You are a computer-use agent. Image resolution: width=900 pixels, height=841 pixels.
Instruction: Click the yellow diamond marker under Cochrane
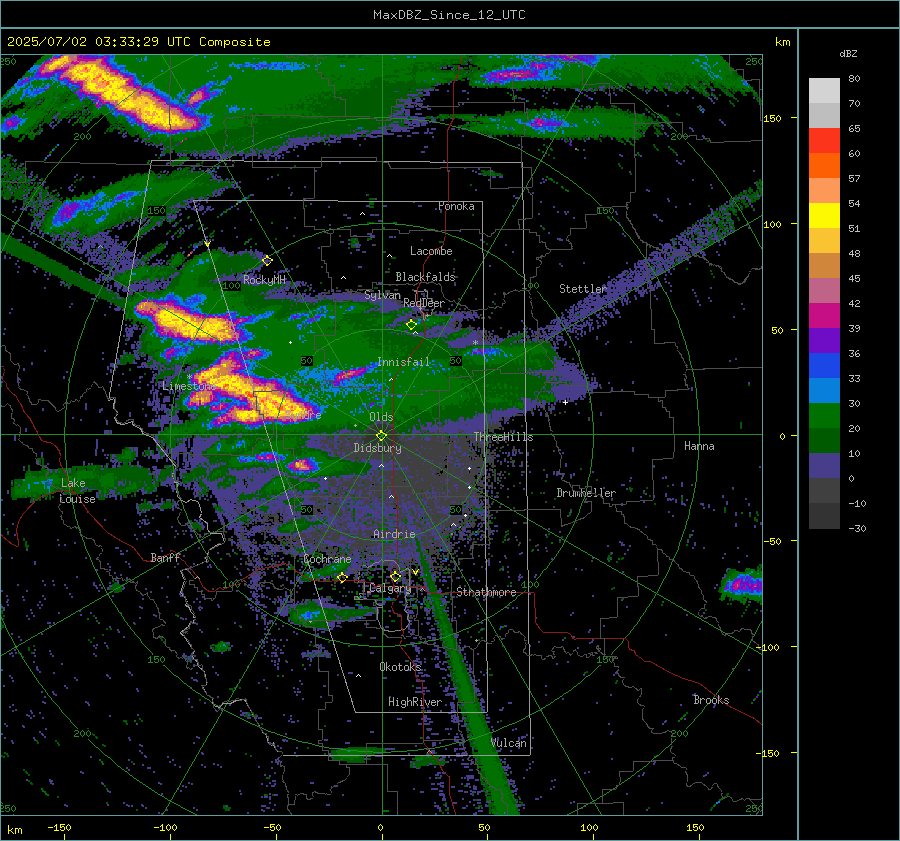coord(342,577)
